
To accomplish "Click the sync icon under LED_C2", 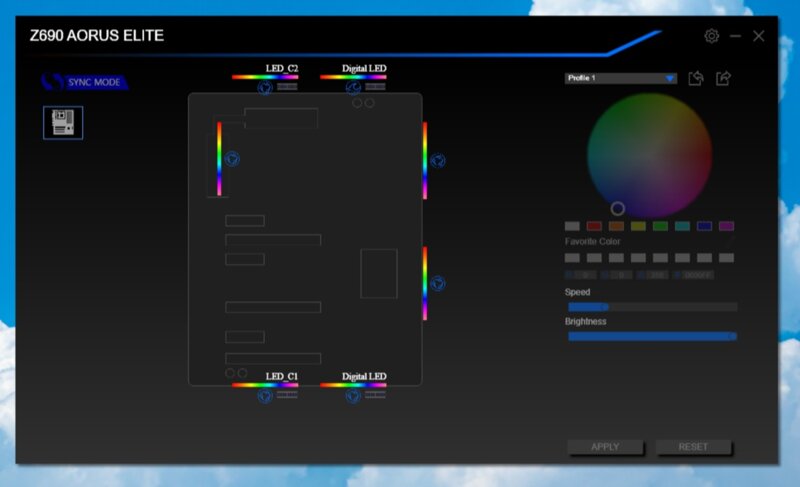I will coord(264,88).
